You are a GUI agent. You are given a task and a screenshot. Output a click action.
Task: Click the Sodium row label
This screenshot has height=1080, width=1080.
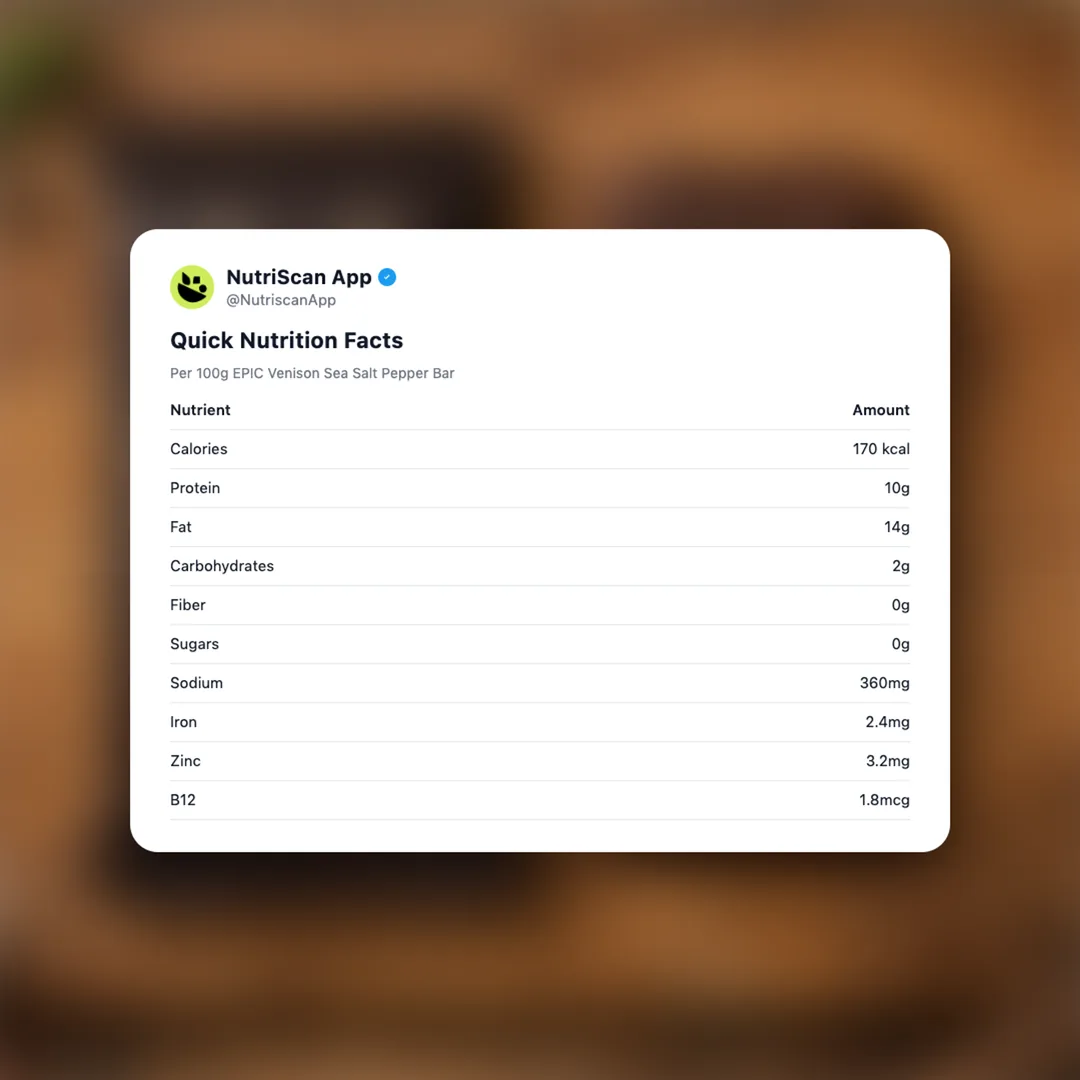coord(196,683)
